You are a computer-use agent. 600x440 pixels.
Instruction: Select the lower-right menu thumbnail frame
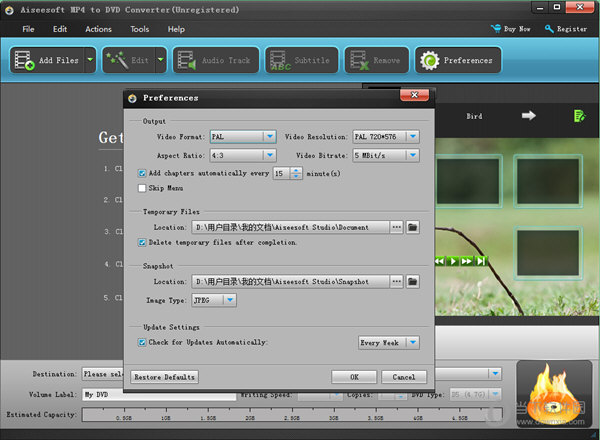coord(548,253)
